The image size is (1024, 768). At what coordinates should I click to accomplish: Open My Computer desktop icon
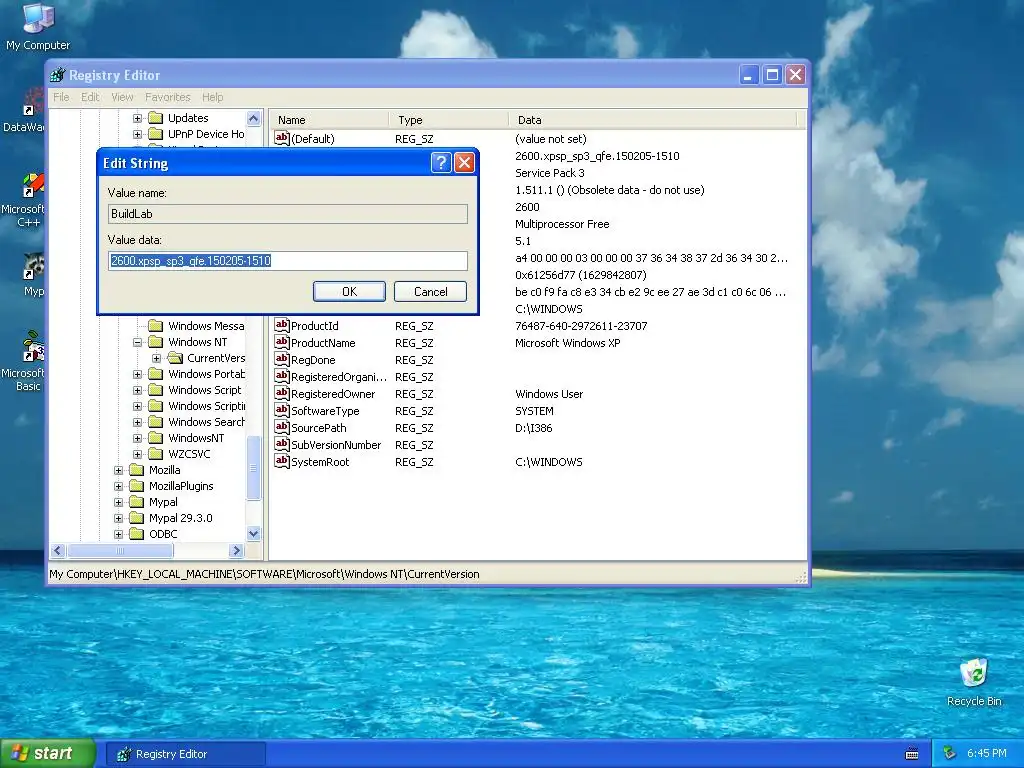38,26
